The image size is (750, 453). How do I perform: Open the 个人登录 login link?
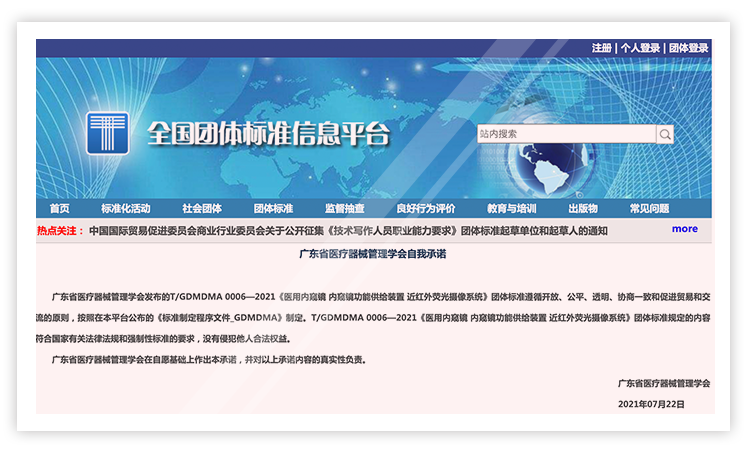pyautogui.click(x=640, y=48)
